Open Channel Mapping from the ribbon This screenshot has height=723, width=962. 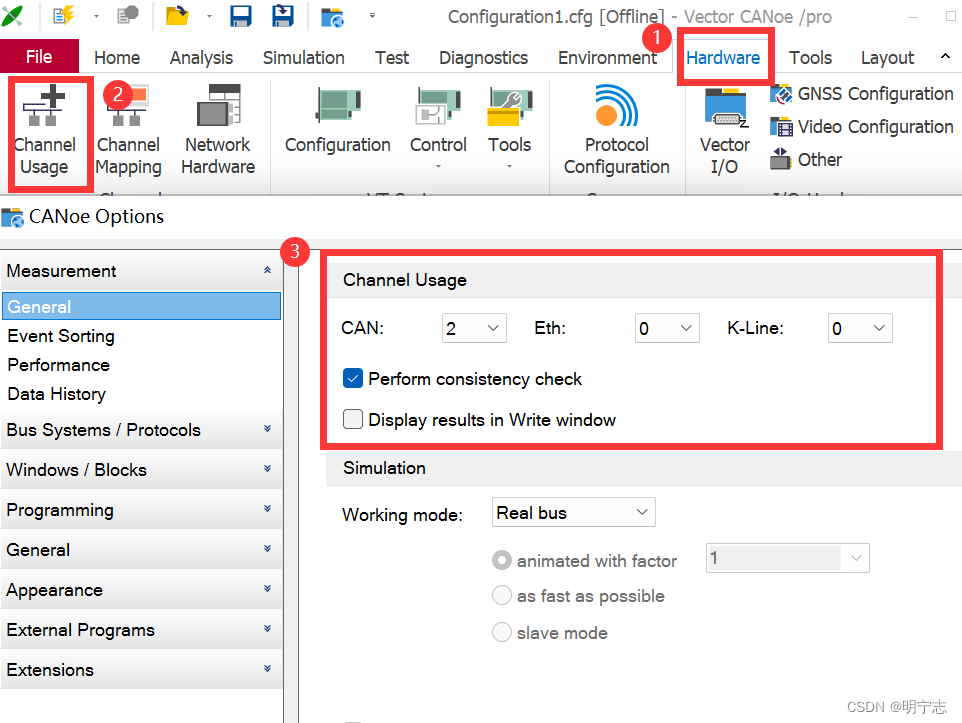pyautogui.click(x=128, y=131)
